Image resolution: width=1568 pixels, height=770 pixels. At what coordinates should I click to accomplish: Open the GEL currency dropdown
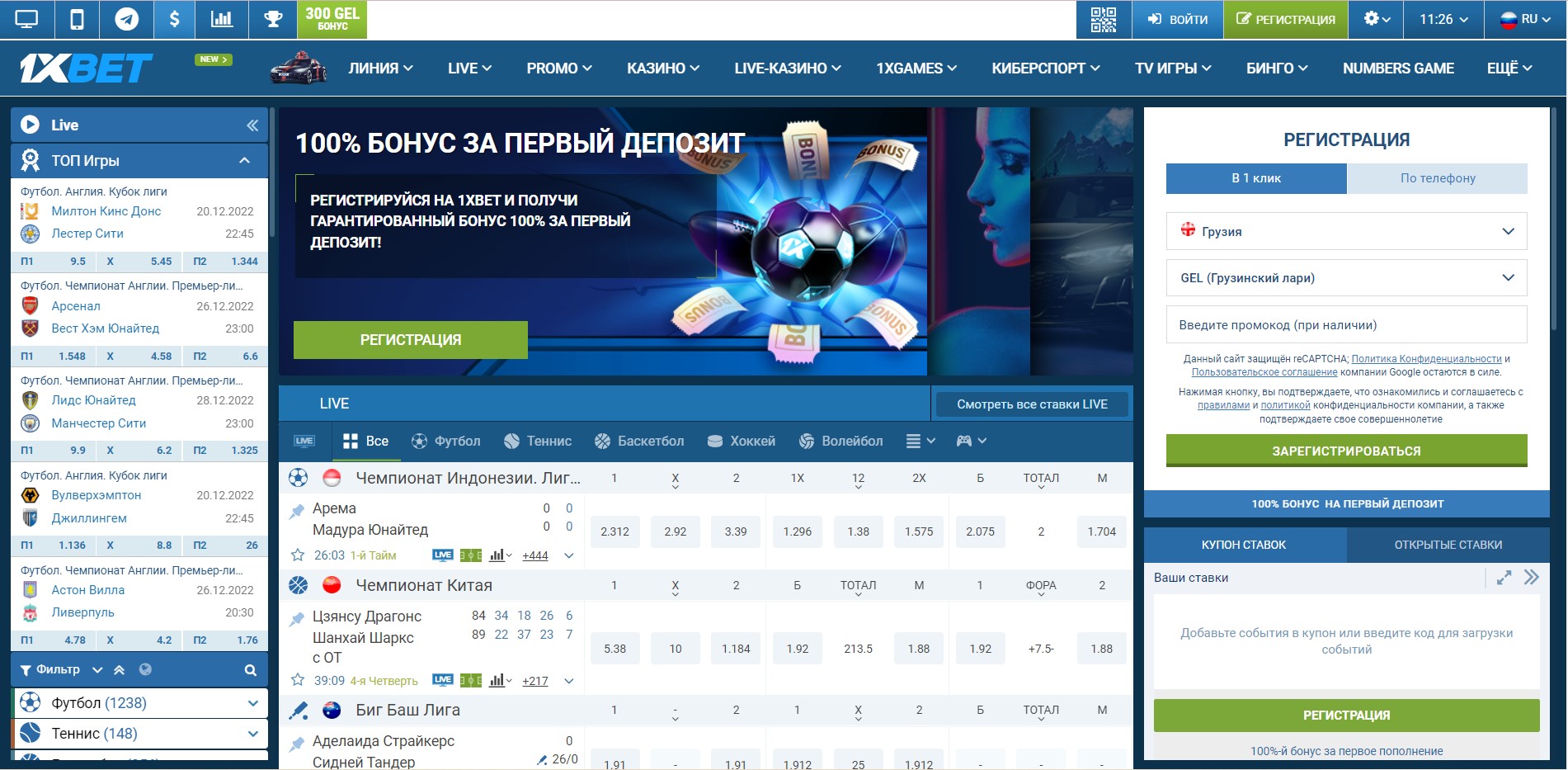pyautogui.click(x=1346, y=278)
